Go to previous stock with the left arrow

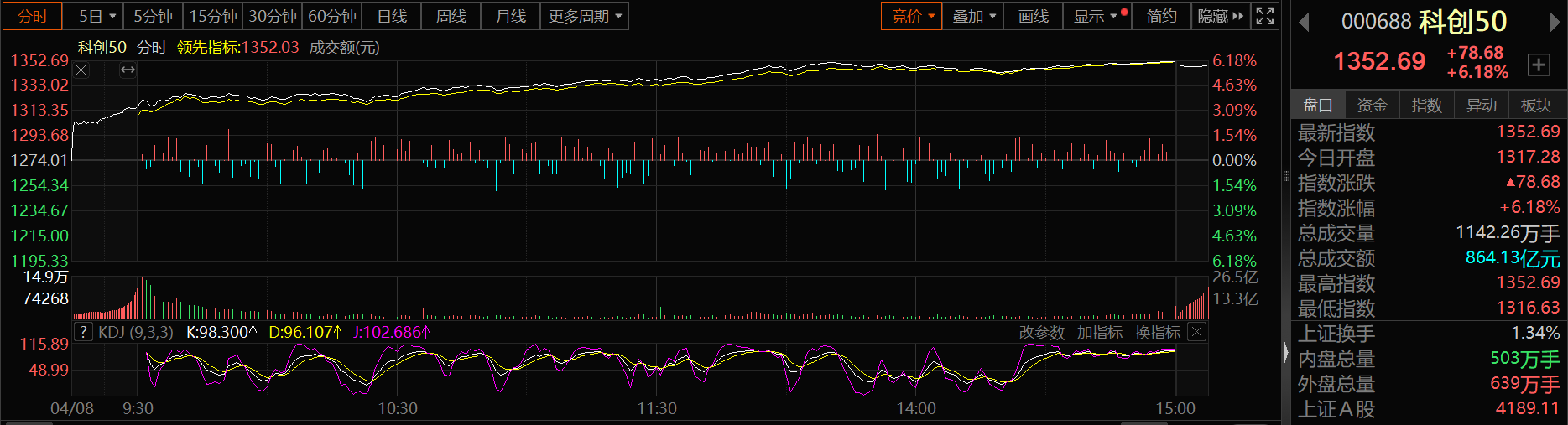pos(1304,23)
